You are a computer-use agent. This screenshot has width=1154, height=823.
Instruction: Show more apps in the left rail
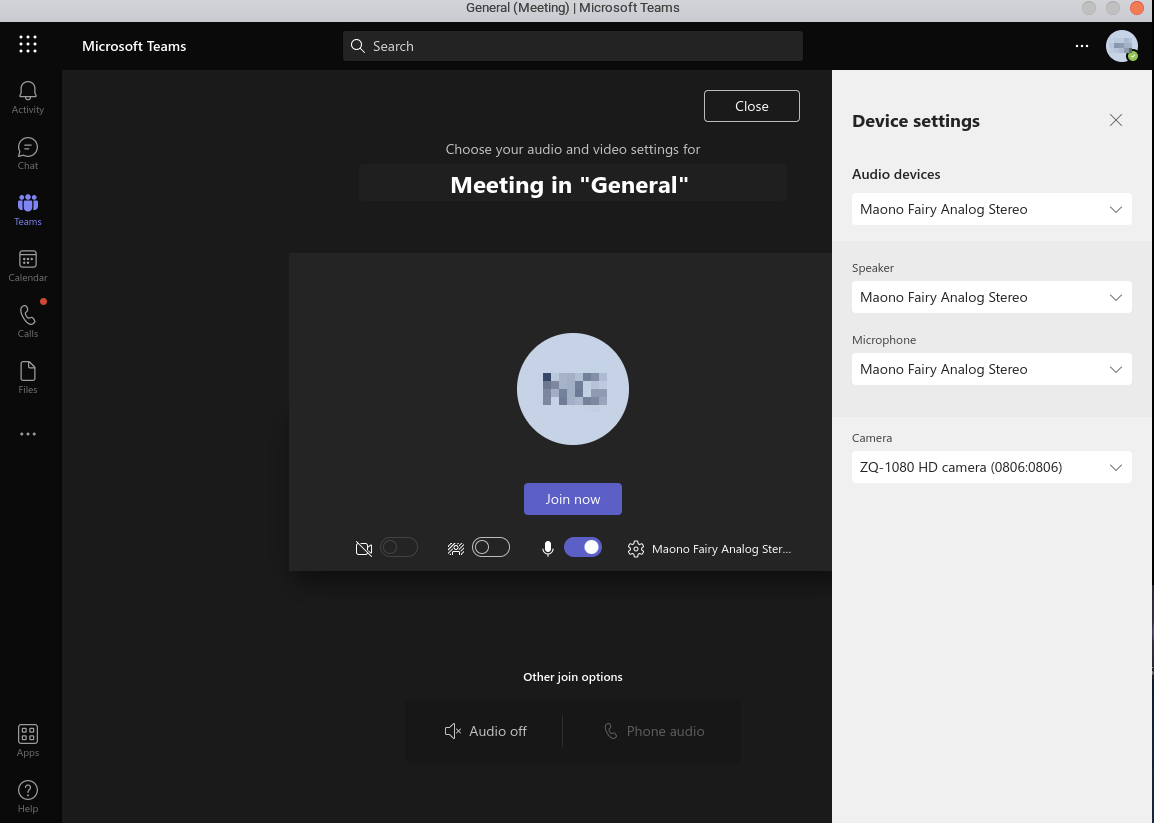point(28,434)
